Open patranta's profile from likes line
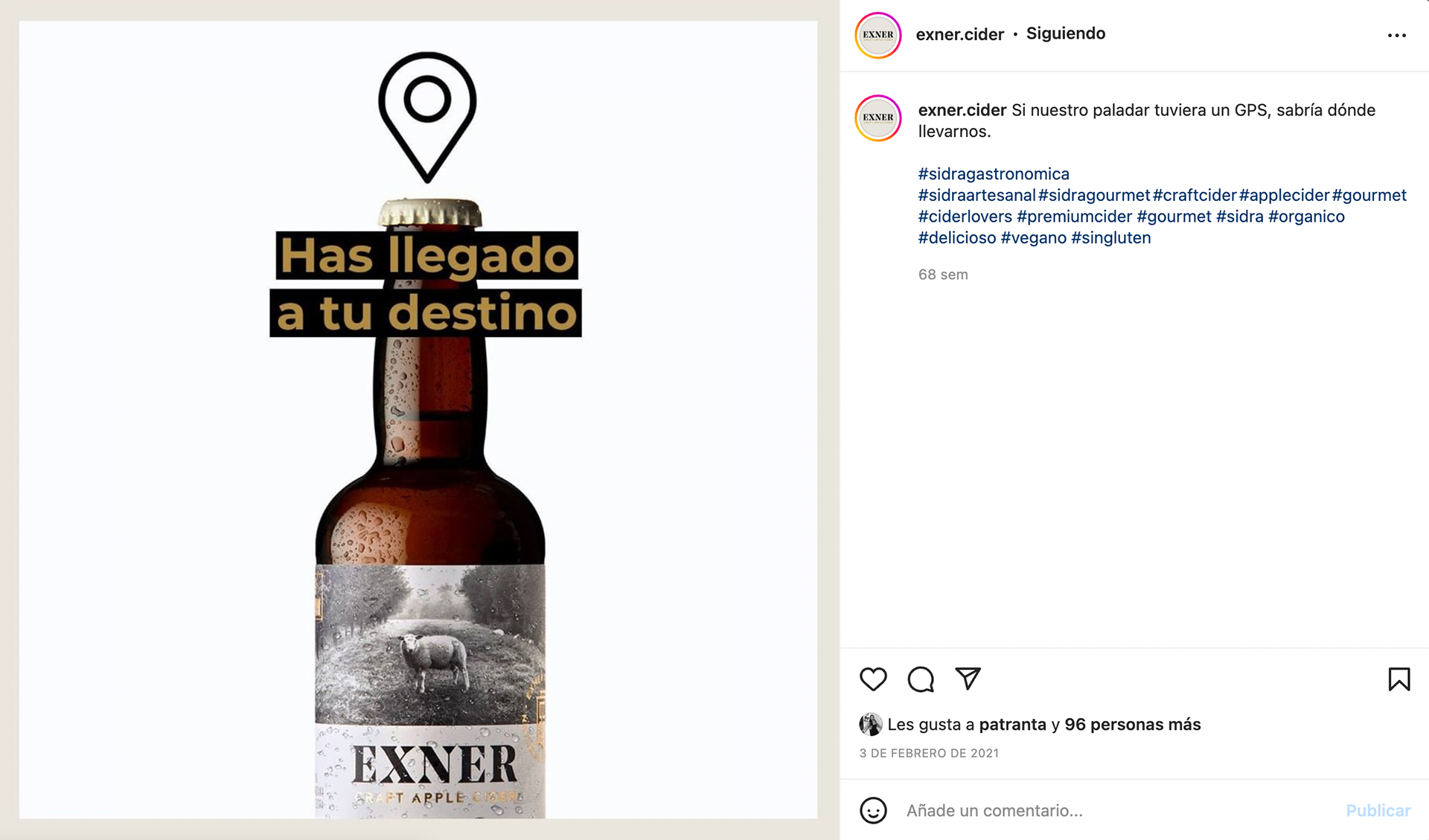This screenshot has width=1429, height=840. [x=1012, y=725]
